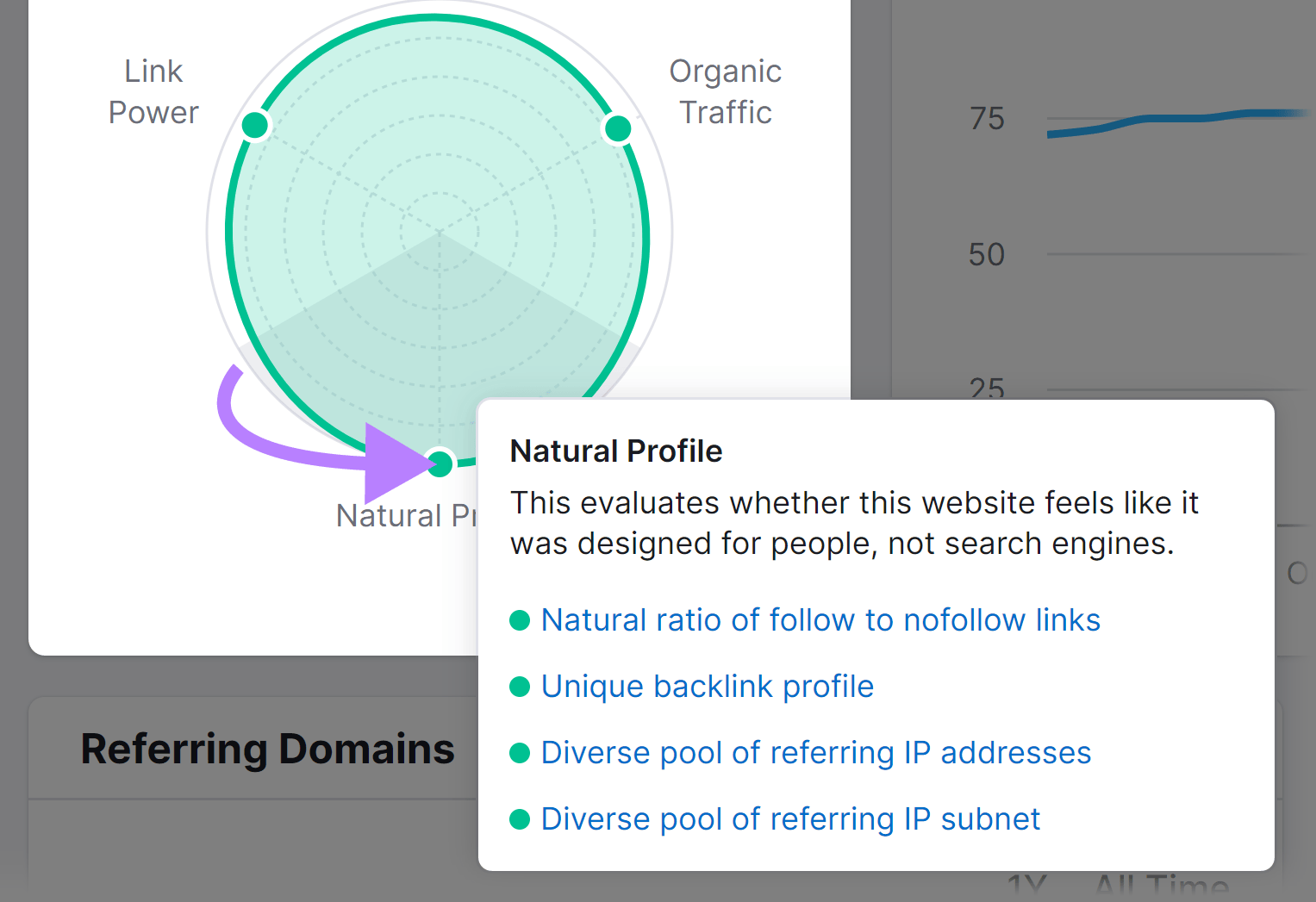Click the Natural Profile data point marker
Screen dimensions: 1316x902
[x=440, y=463]
